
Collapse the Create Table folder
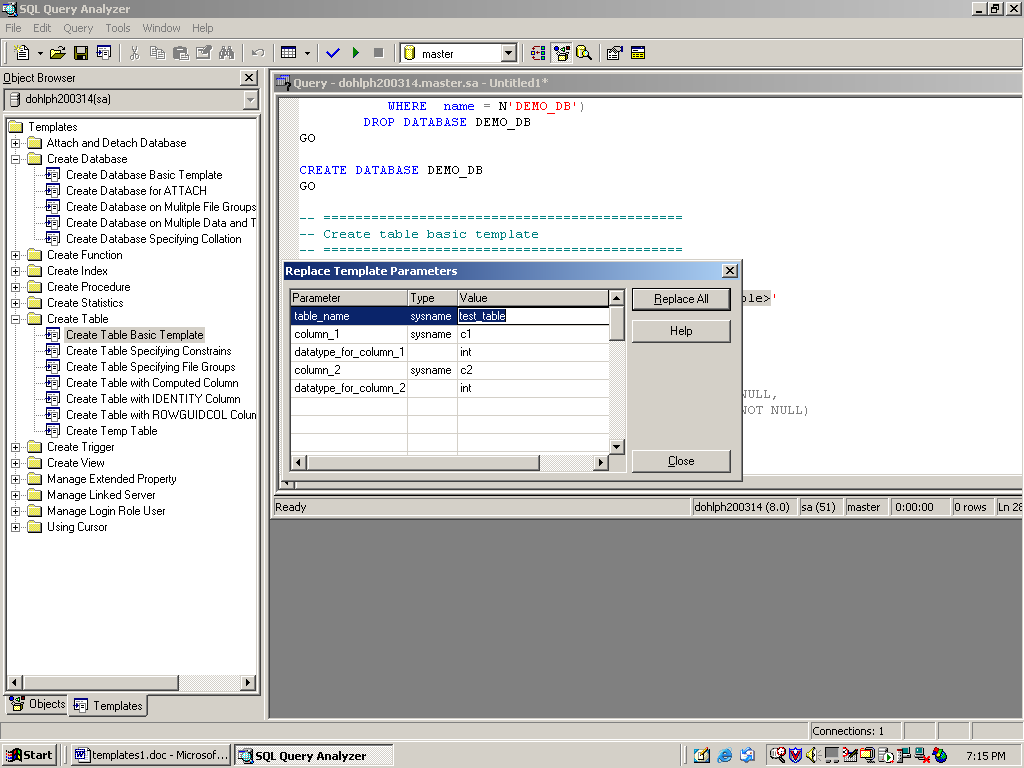[16, 319]
